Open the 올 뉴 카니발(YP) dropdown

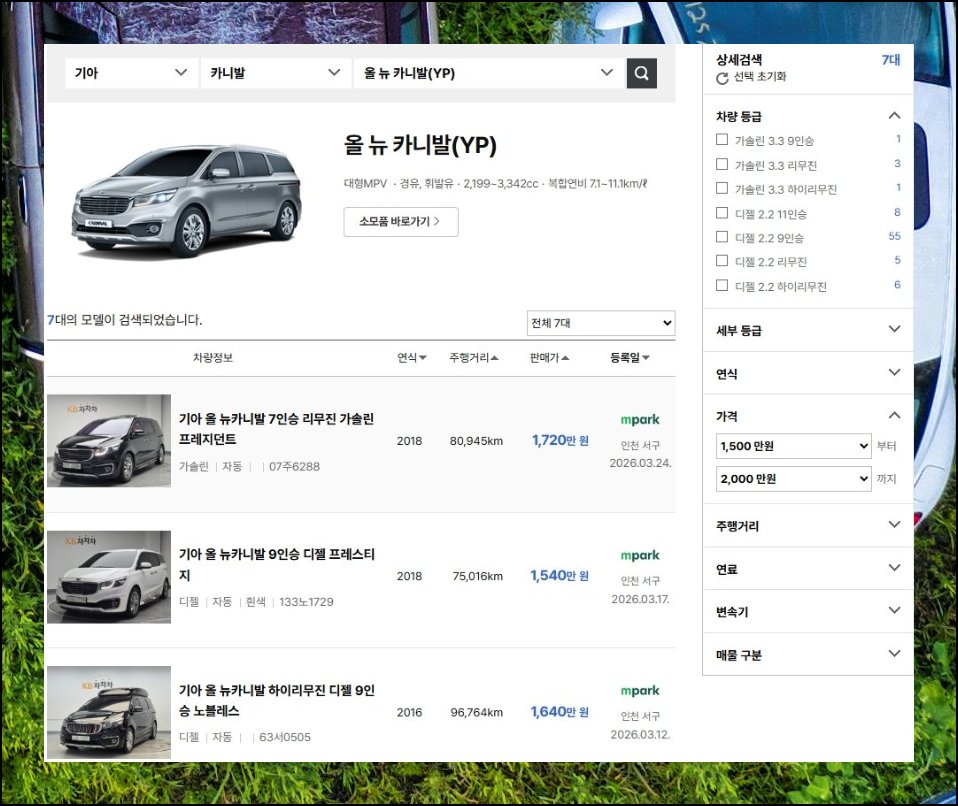click(x=488, y=73)
